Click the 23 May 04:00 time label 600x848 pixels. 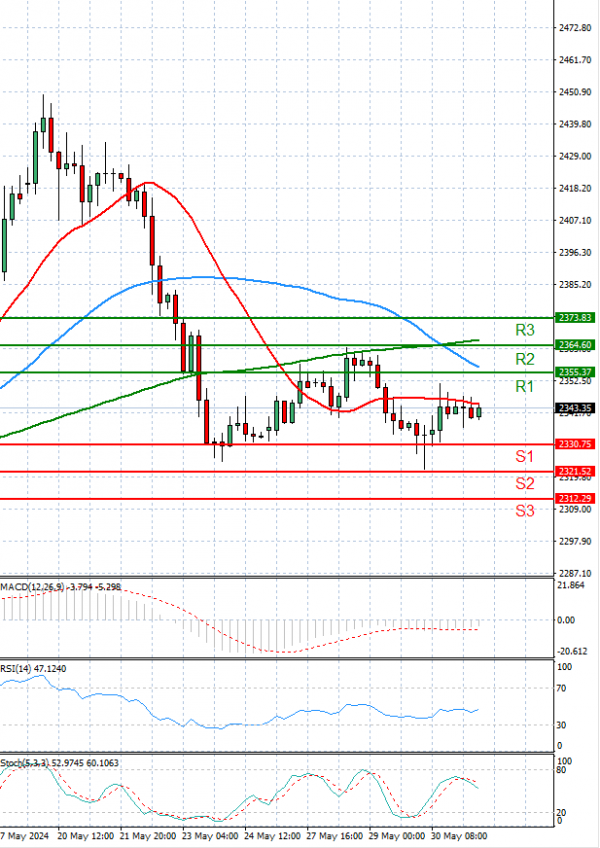click(210, 836)
